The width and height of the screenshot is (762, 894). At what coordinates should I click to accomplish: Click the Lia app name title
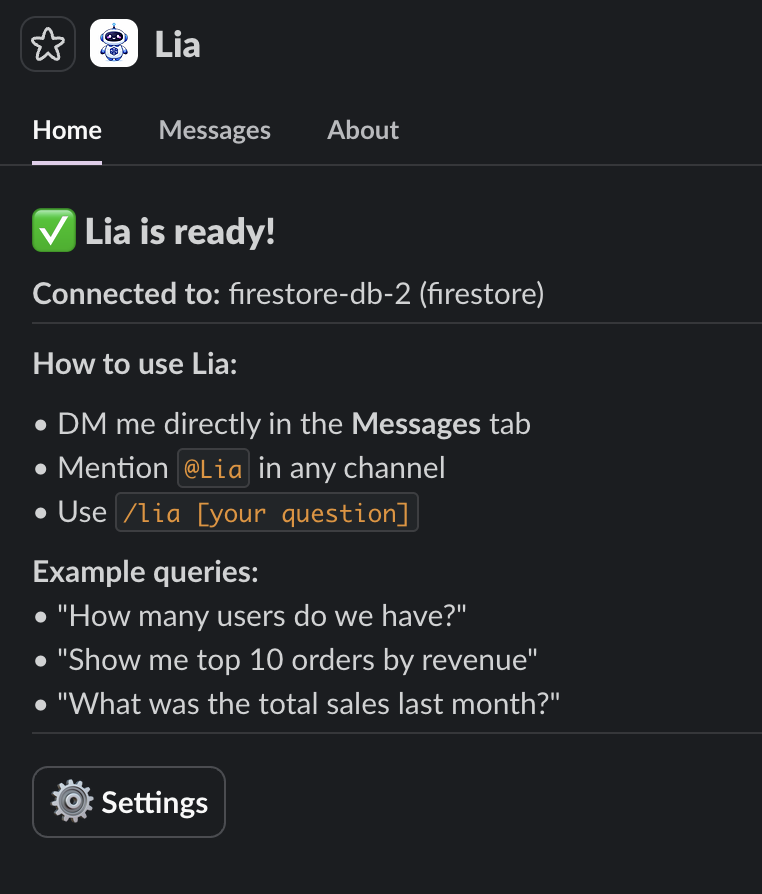click(x=177, y=45)
